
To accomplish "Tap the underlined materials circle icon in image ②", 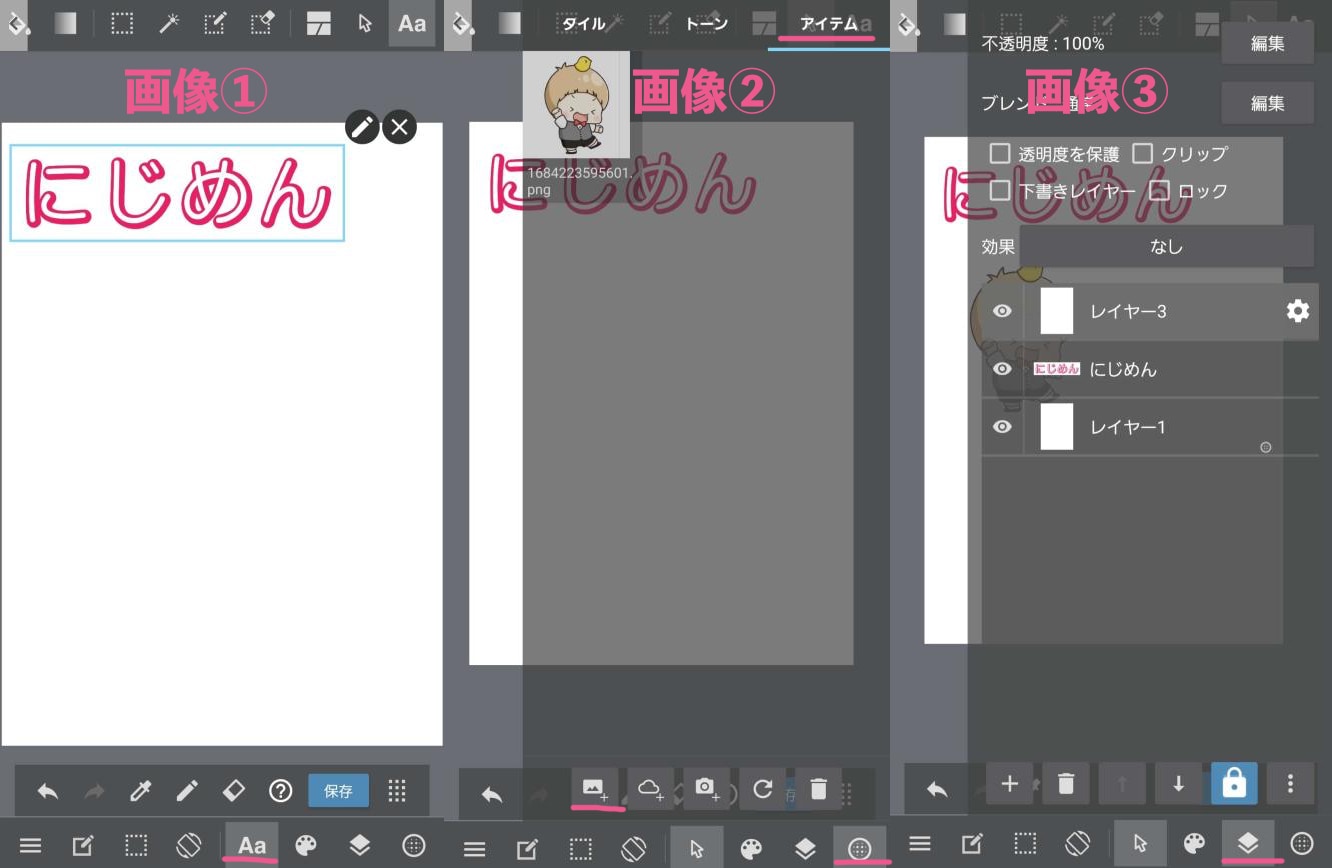I will 859,849.
